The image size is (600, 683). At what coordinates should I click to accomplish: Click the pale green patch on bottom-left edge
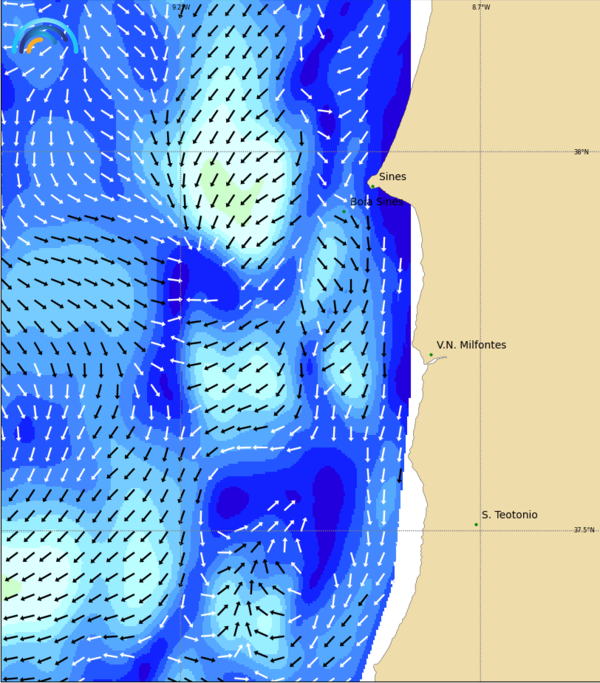tap(8, 589)
